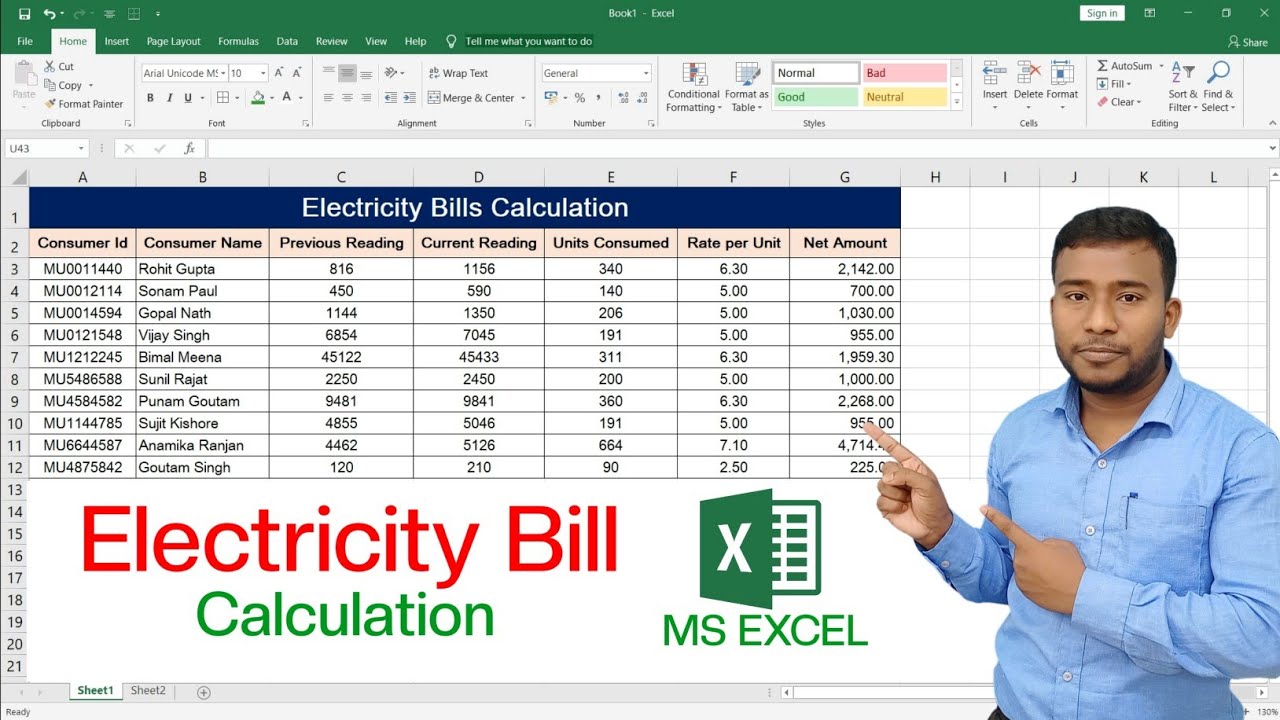Choose the Good cell style swatch
Viewport: 1280px width, 720px height.
(816, 97)
